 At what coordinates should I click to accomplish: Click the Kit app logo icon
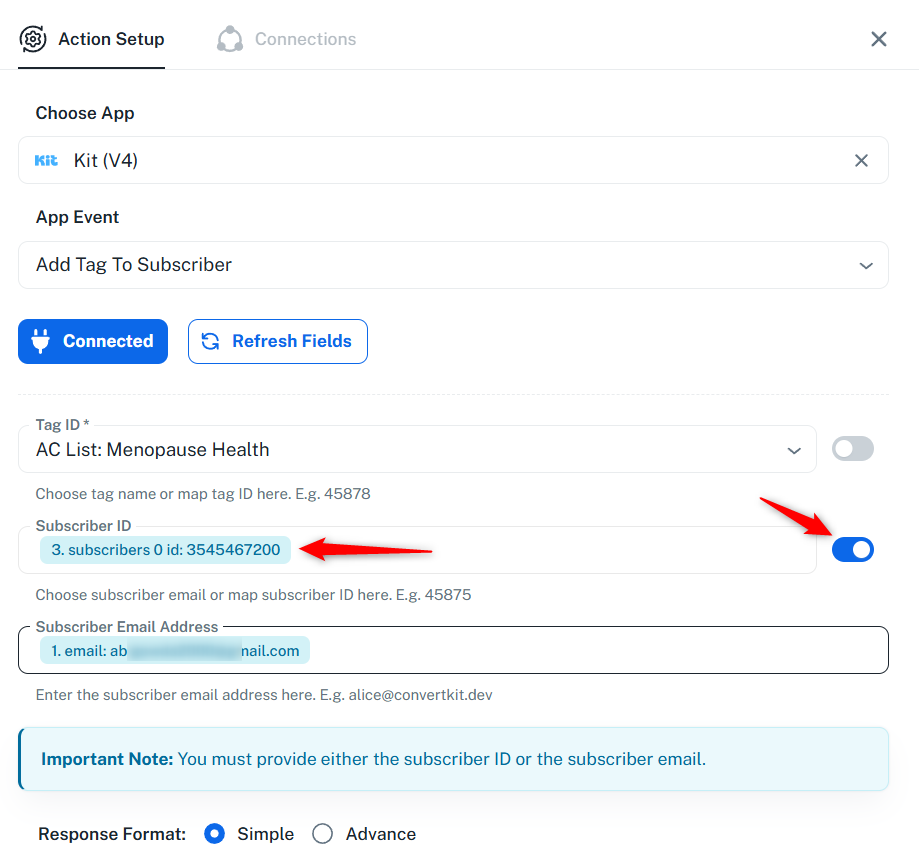tap(46, 161)
